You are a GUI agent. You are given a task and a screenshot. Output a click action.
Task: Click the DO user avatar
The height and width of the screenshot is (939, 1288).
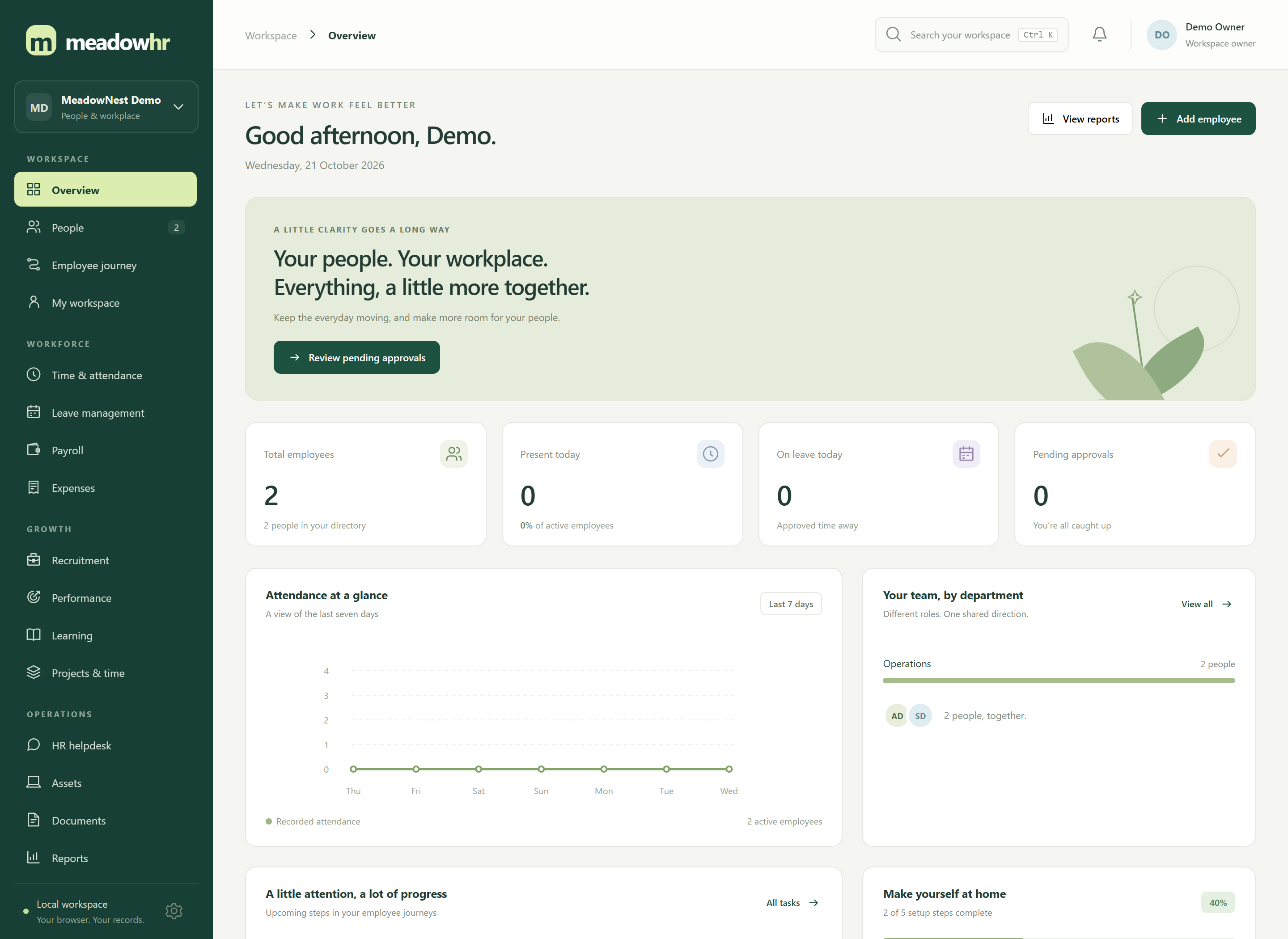coord(1161,35)
